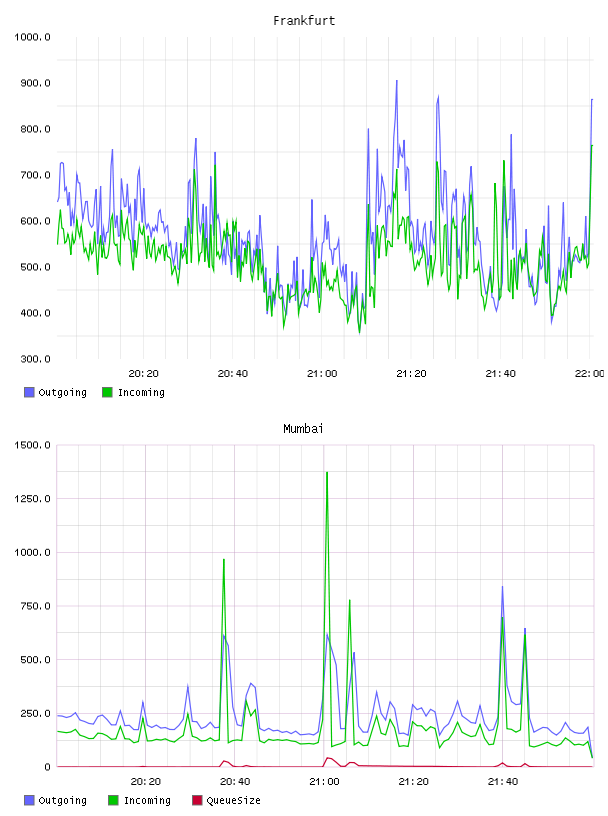Click the 0 y-axis label on Mumbai chart
The width and height of the screenshot is (608, 816).
(x=47, y=767)
